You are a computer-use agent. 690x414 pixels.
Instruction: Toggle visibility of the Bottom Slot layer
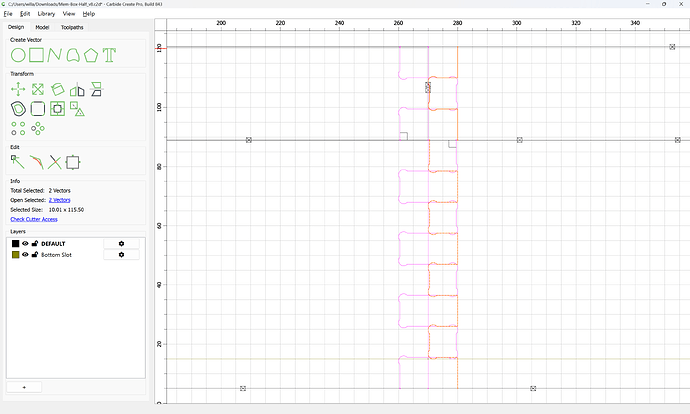25,254
